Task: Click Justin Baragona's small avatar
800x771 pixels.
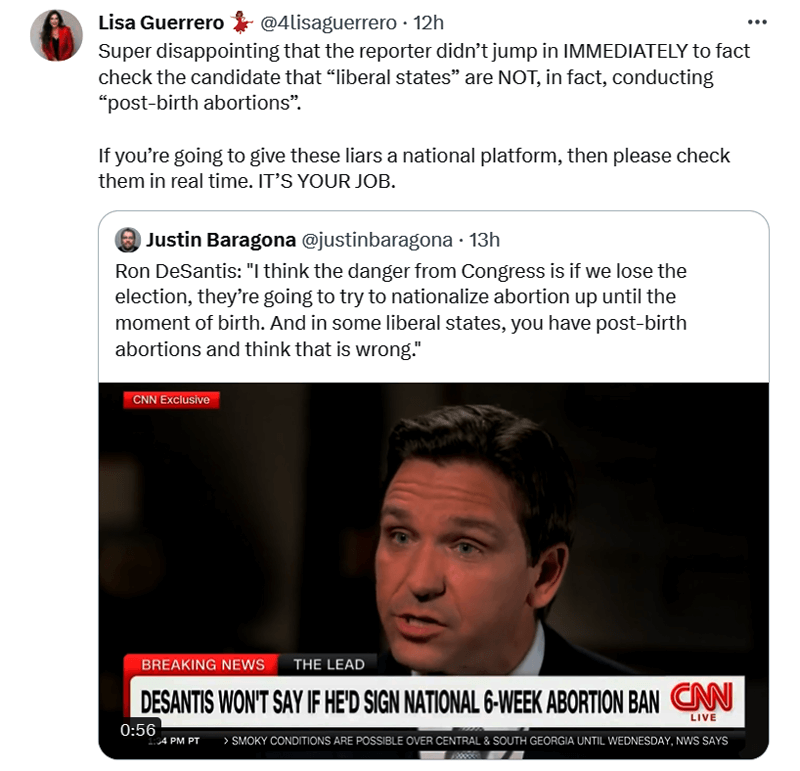Action: [x=128, y=240]
